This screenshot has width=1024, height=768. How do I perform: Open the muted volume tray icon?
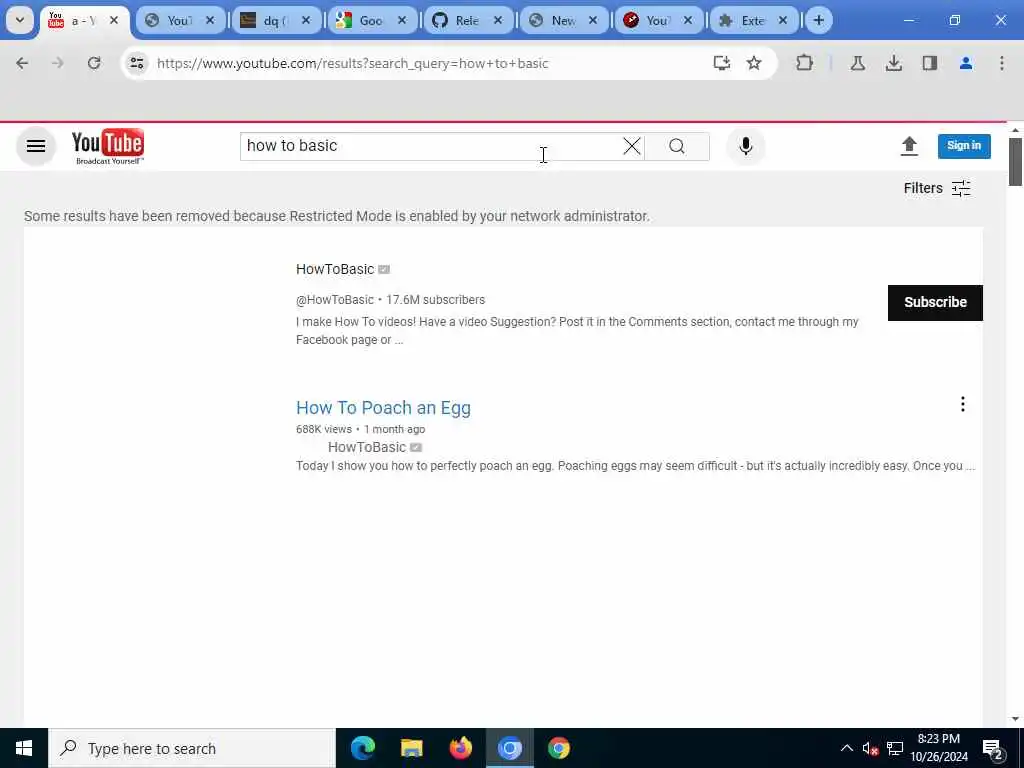coord(870,748)
